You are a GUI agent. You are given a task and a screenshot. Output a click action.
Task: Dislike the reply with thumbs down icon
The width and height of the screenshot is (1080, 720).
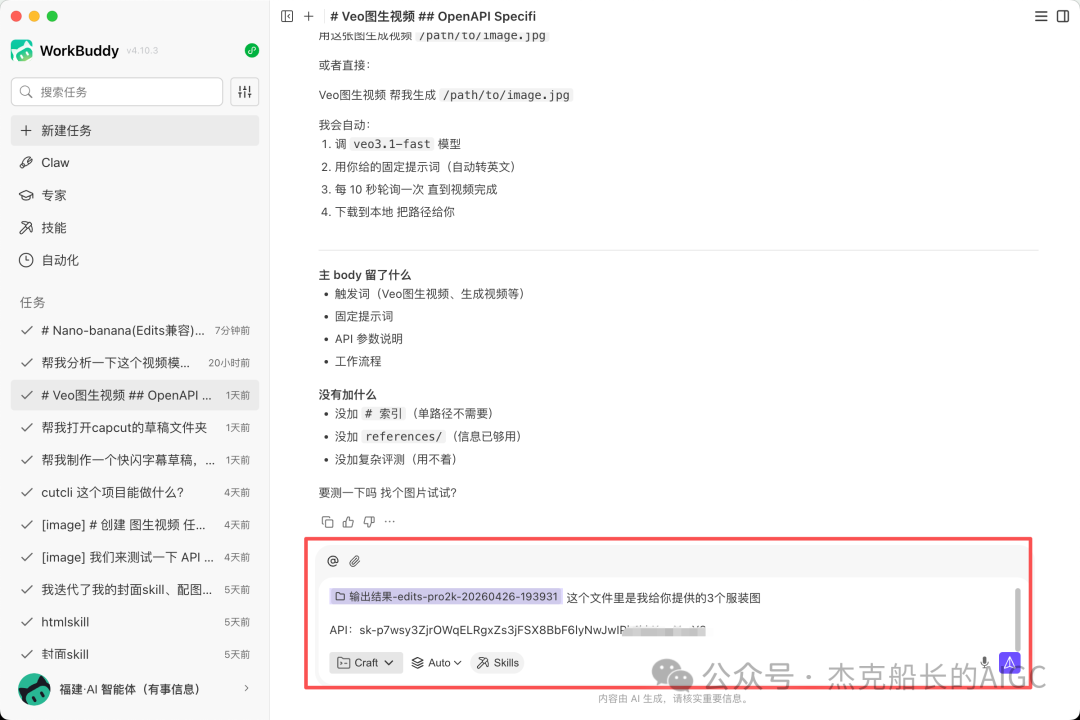pyautogui.click(x=369, y=522)
